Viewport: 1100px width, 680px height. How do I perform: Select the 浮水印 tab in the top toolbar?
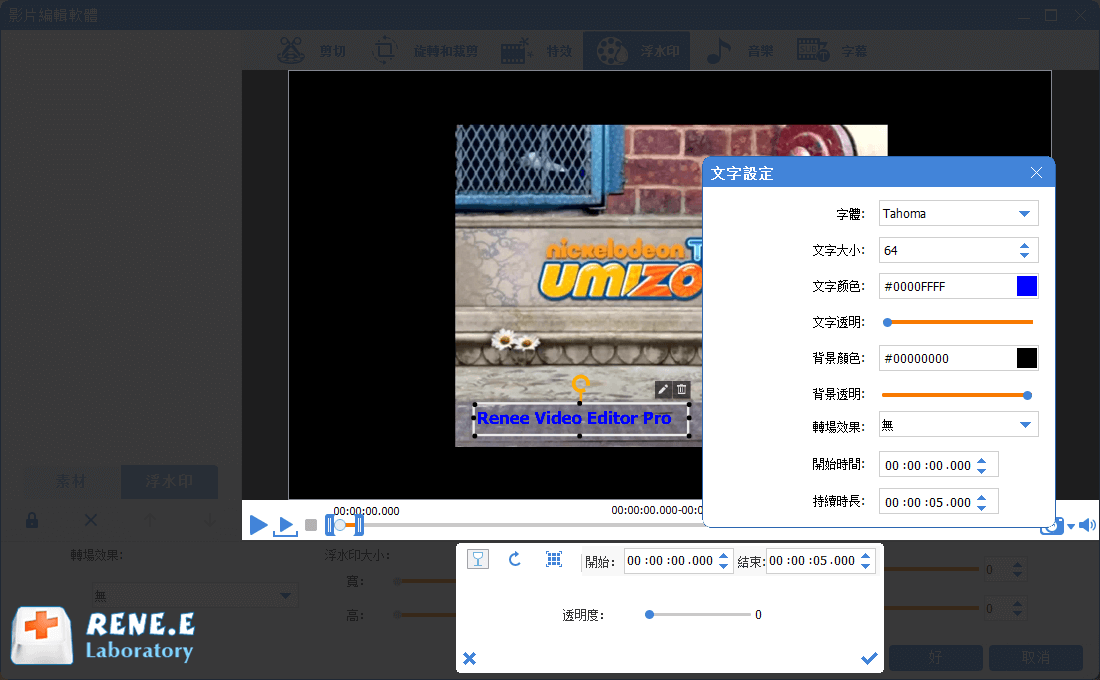point(637,51)
